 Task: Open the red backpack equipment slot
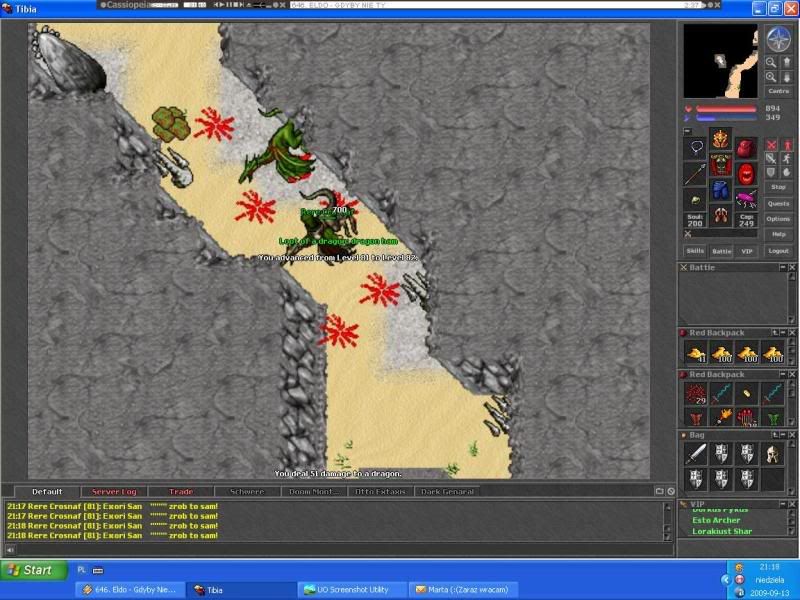tap(746, 148)
